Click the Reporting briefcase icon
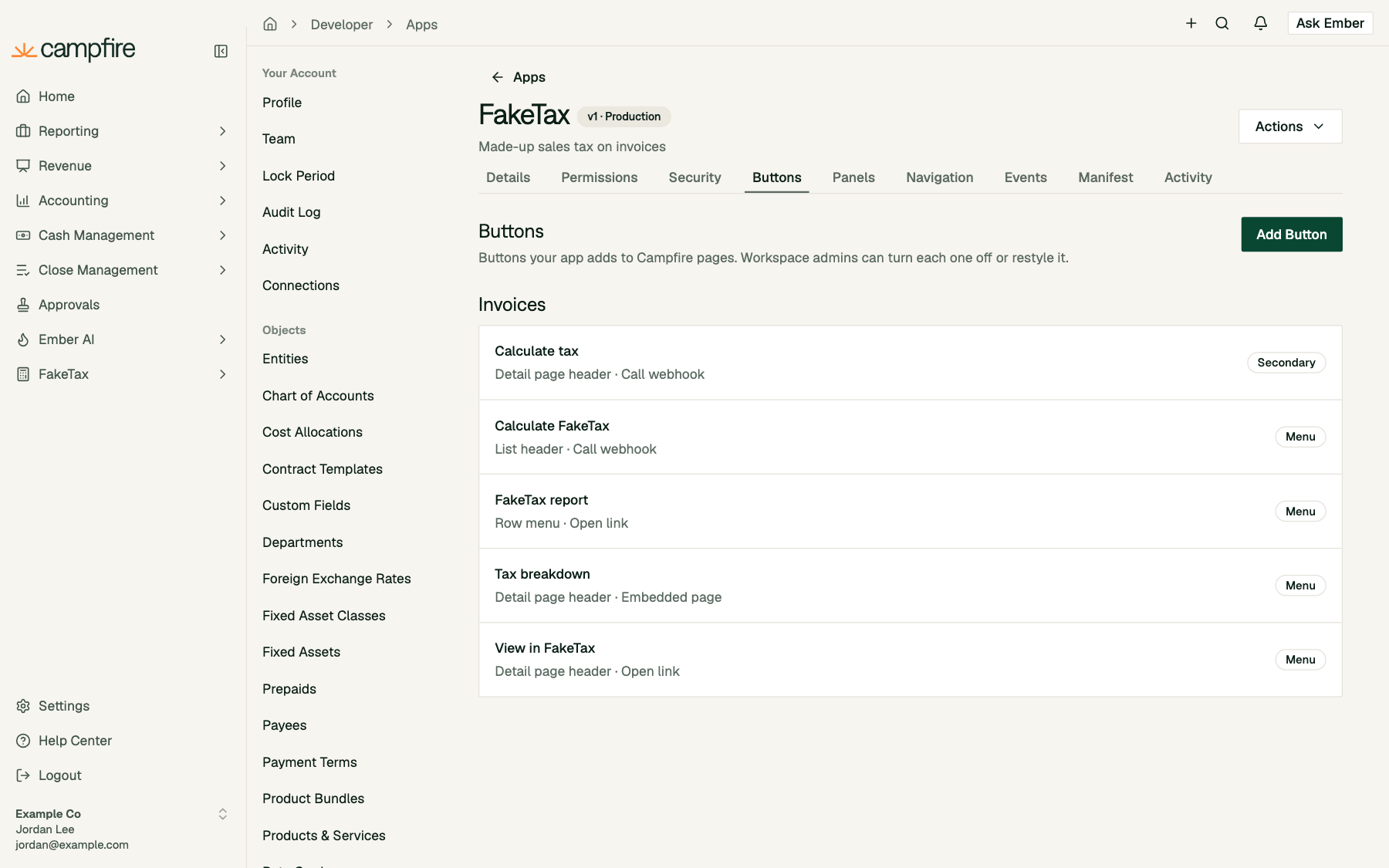 pos(23,131)
